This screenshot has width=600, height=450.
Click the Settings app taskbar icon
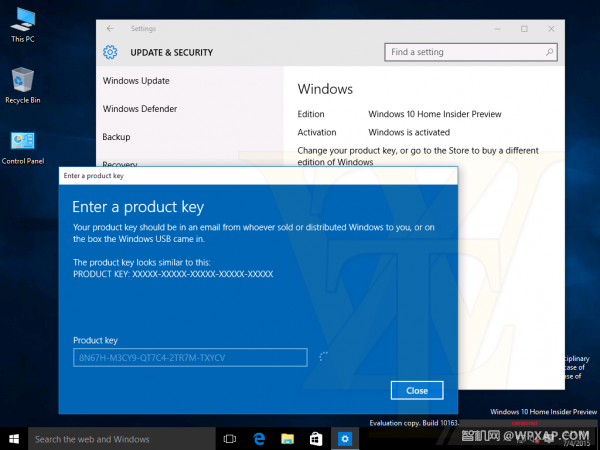[x=345, y=439]
